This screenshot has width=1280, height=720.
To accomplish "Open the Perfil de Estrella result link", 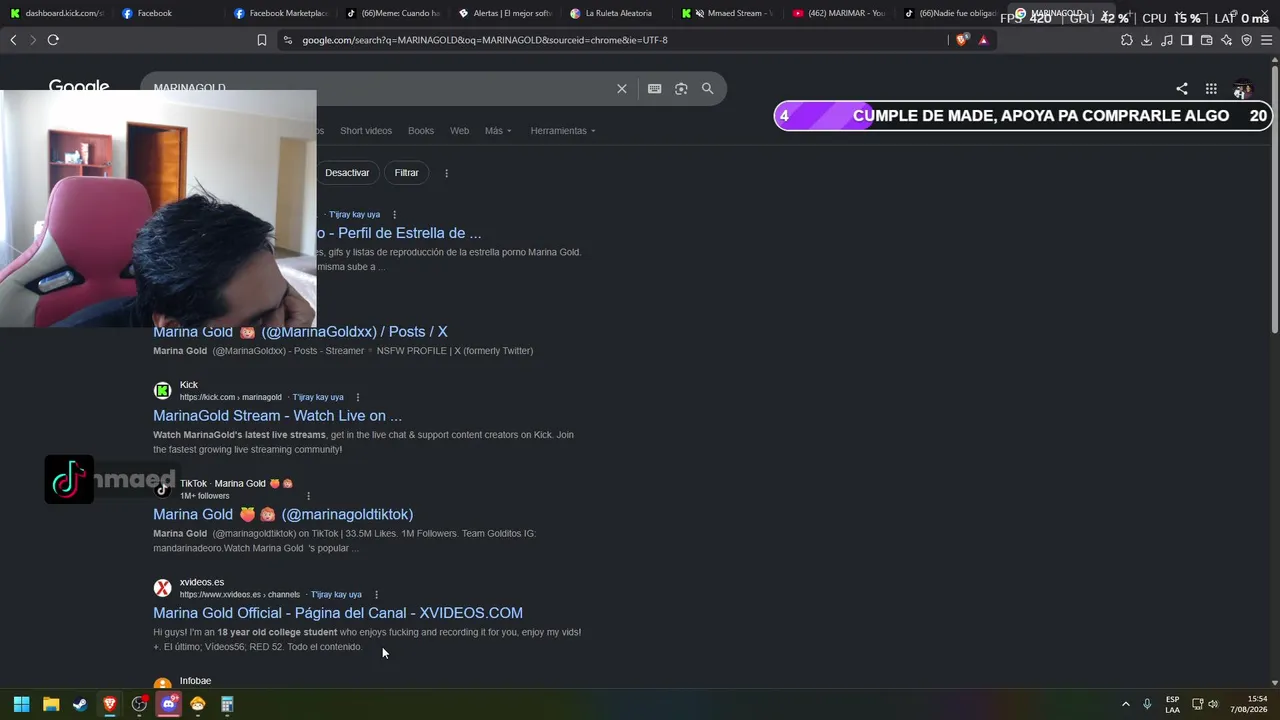I will coord(399,233).
